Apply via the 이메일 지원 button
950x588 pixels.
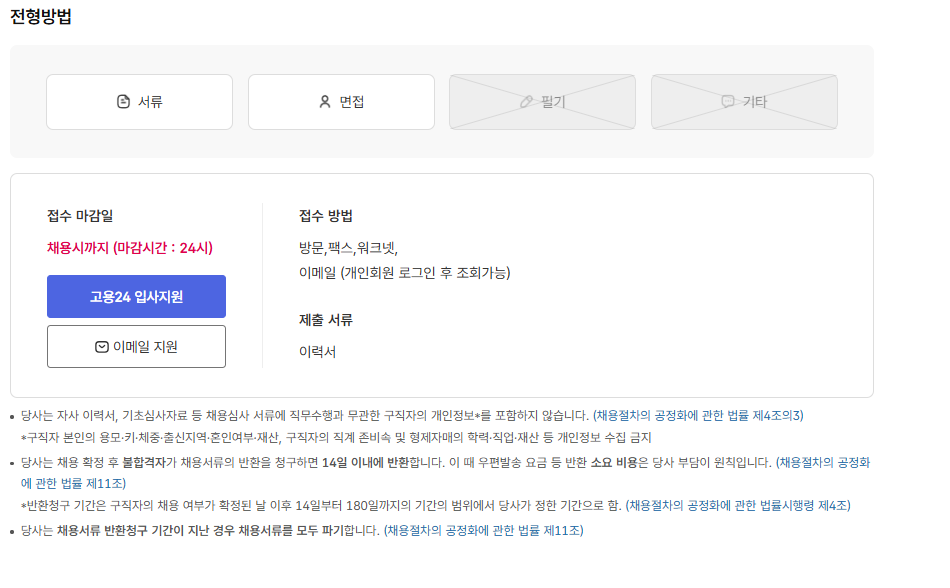(136, 347)
